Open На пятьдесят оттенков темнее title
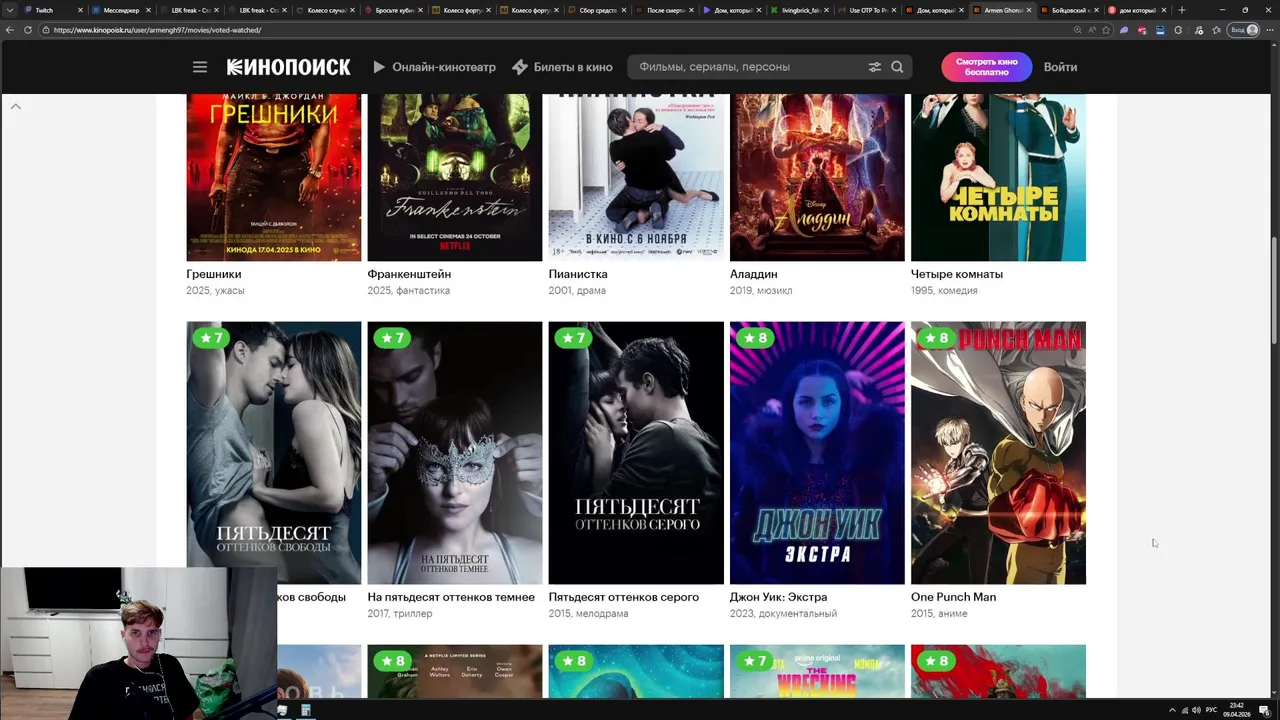Screen dimensions: 1280x720 coord(451,597)
